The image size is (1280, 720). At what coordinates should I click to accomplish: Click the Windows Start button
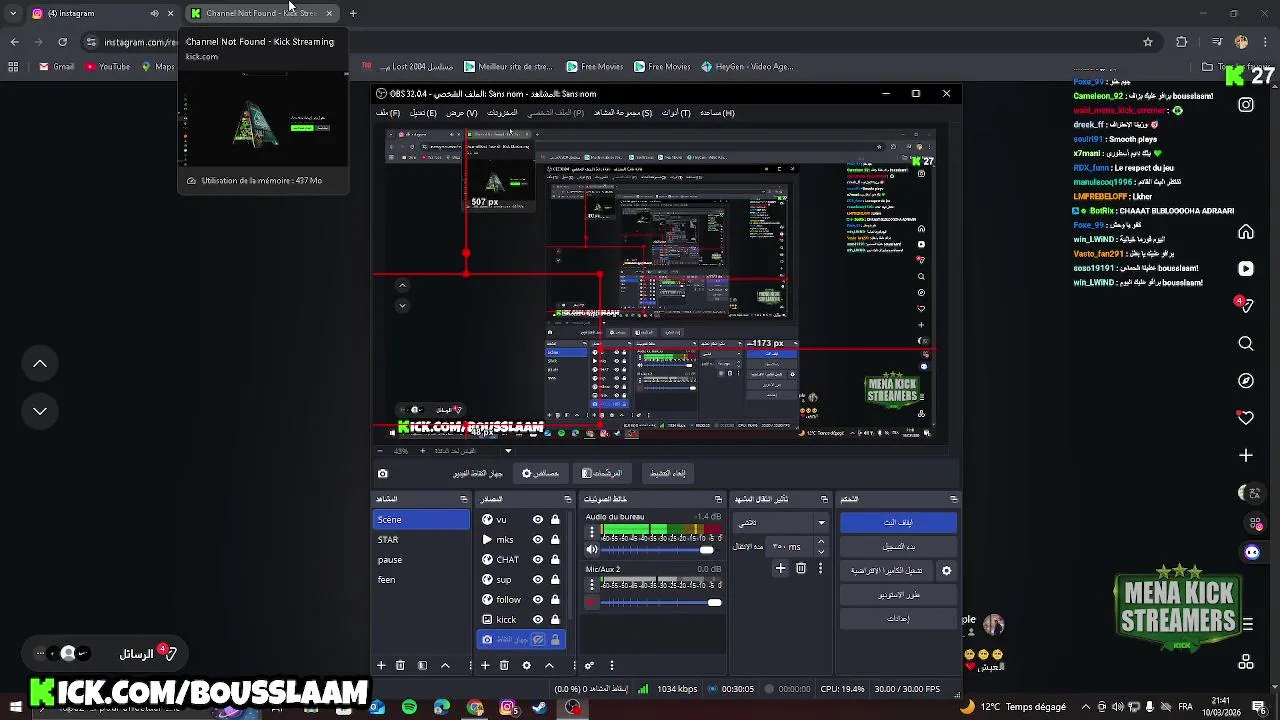tap(15, 707)
